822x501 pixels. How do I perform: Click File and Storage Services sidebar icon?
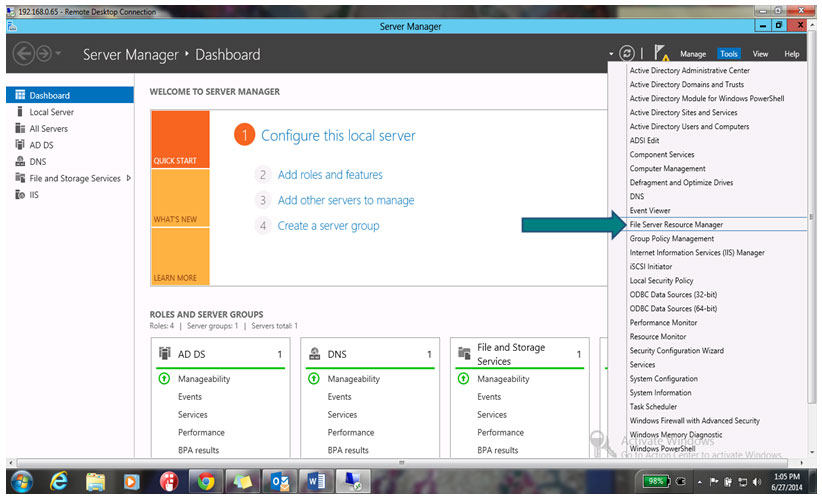pyautogui.click(x=20, y=178)
